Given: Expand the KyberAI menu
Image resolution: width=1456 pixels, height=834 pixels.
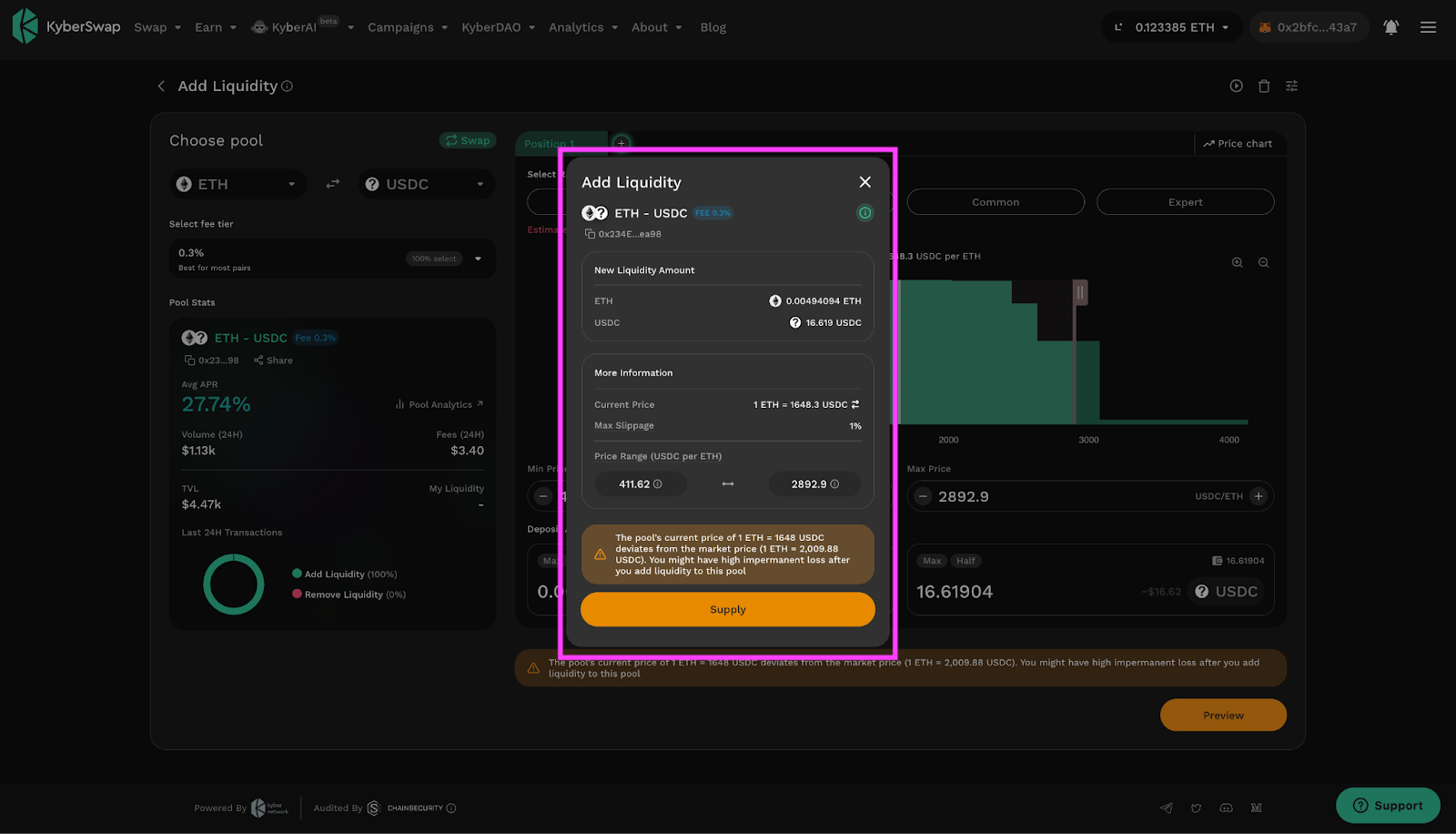Looking at the screenshot, I should click(x=303, y=27).
